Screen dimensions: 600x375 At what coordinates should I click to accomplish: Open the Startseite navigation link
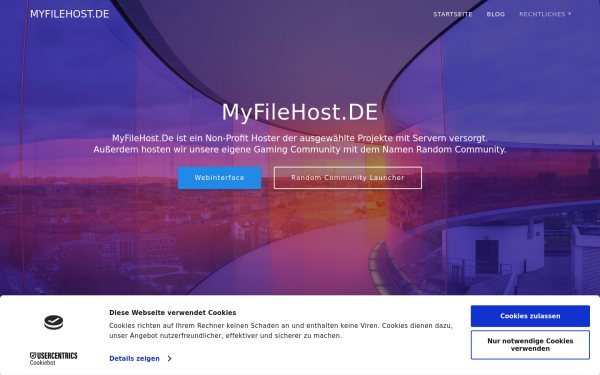pyautogui.click(x=453, y=14)
